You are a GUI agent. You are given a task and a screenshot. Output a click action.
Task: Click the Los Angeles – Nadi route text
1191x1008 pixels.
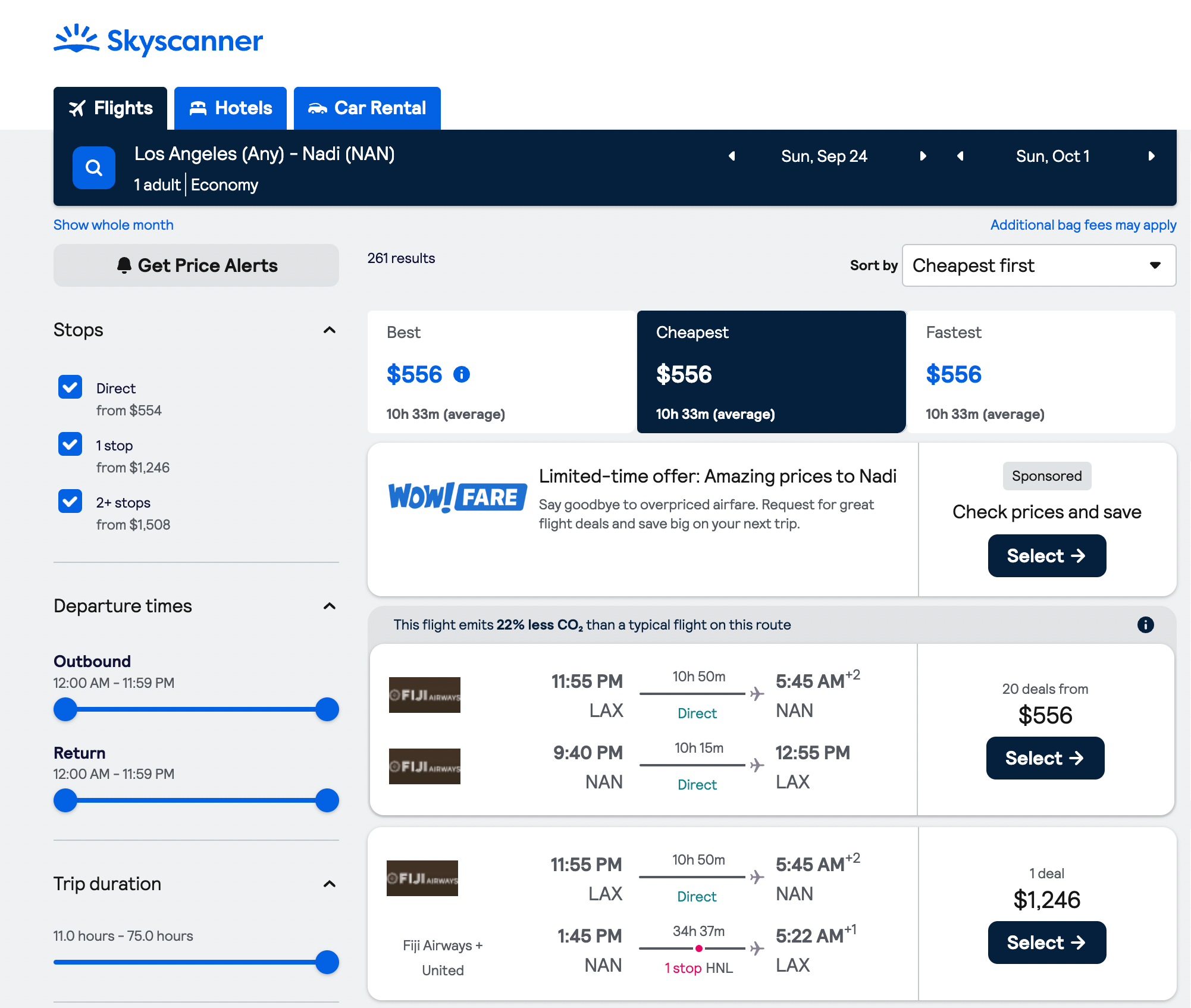(265, 154)
